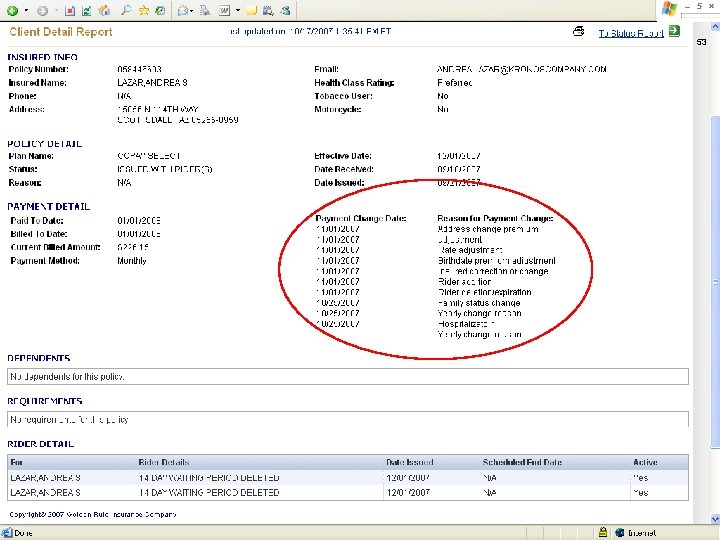Click the History icon in toolbar
The width and height of the screenshot is (720, 540).
coord(160,10)
